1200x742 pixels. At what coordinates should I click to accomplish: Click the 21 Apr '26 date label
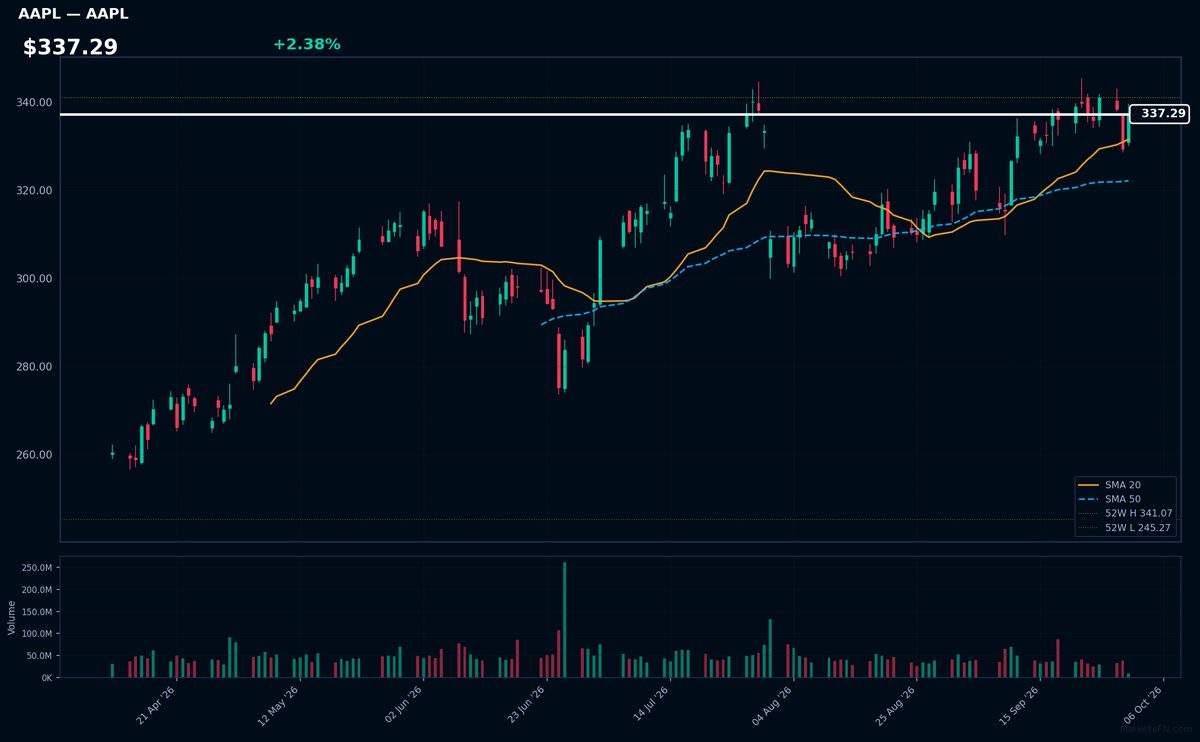pyautogui.click(x=156, y=706)
